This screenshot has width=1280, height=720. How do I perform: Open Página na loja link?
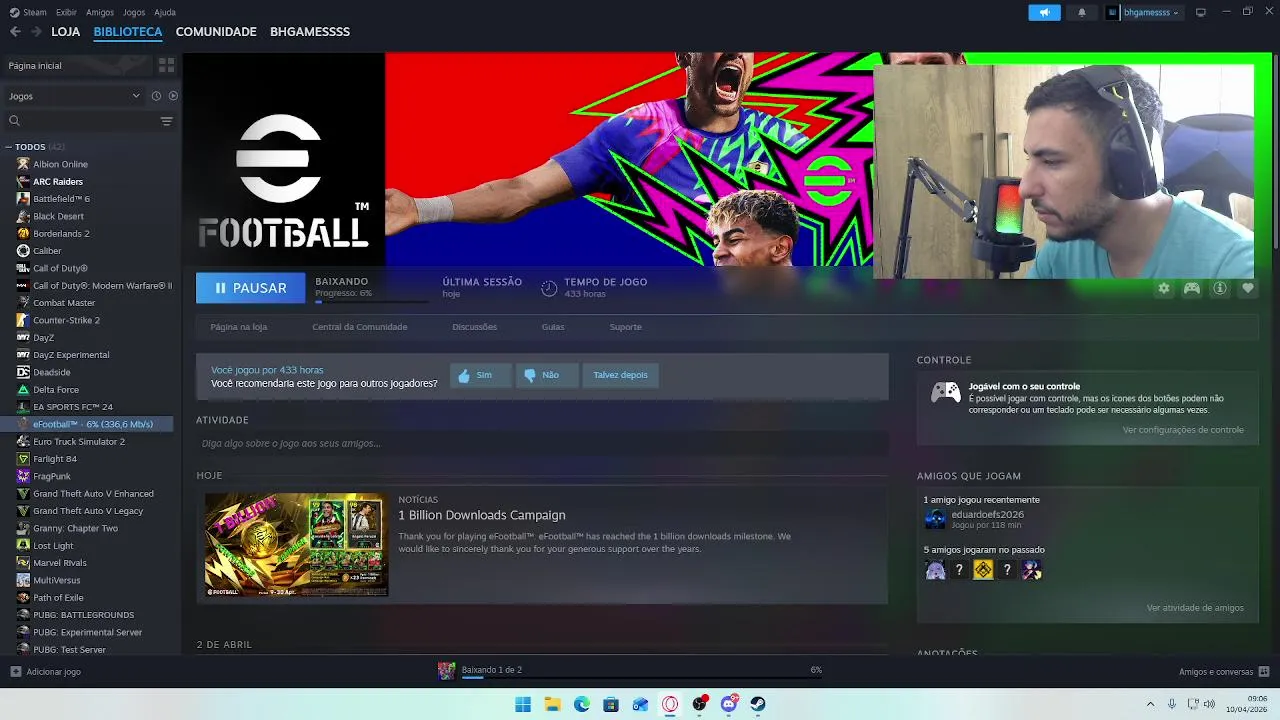pos(239,327)
